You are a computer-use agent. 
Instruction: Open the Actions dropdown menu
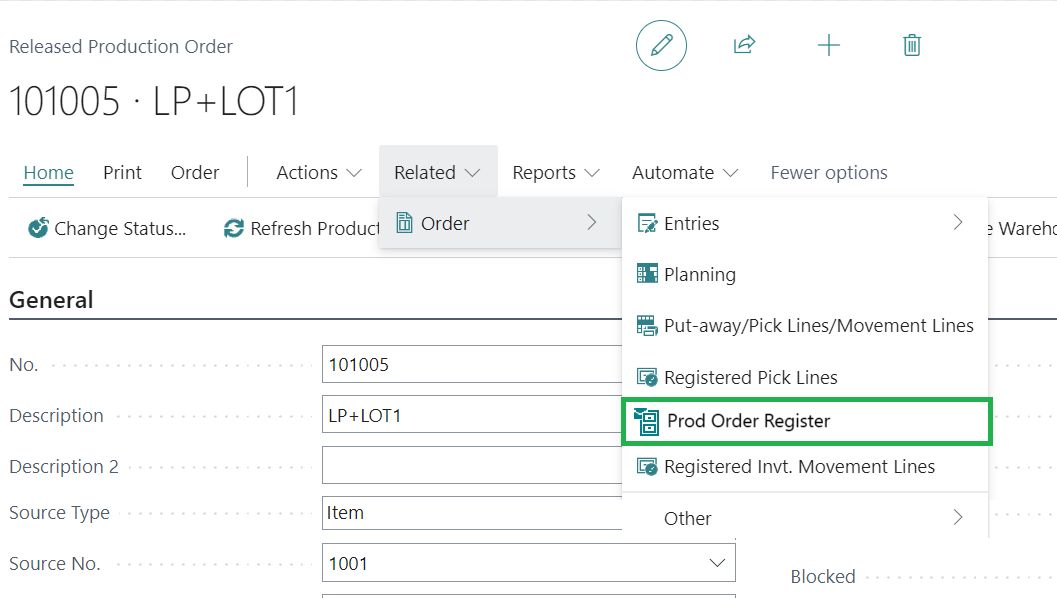pos(318,172)
